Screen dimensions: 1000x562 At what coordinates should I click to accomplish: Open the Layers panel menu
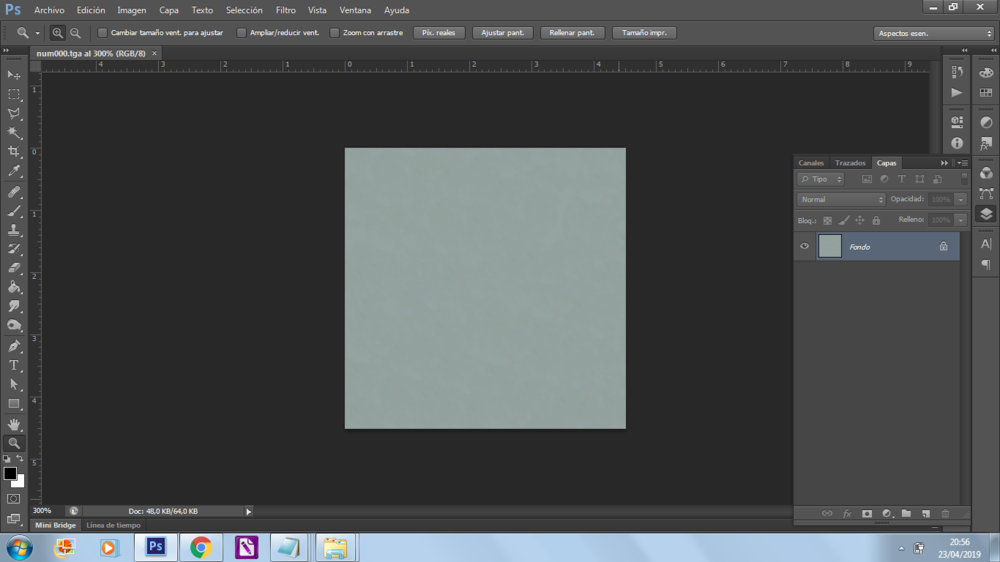[x=962, y=163]
